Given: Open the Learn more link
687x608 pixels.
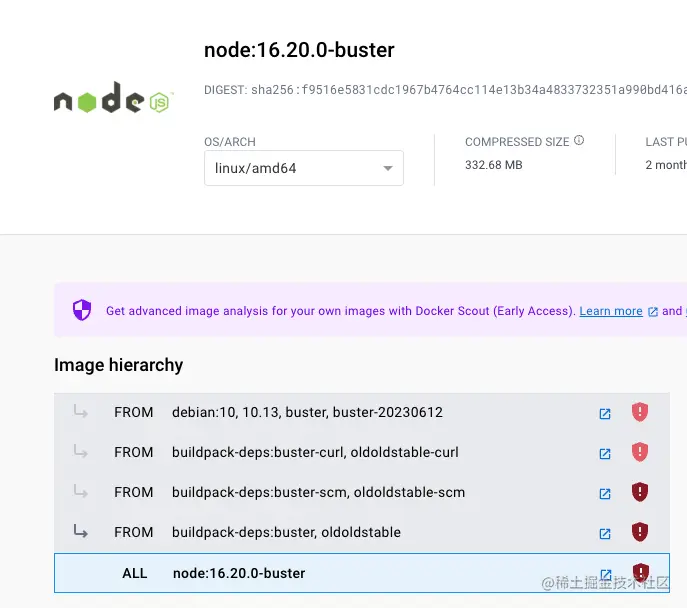Looking at the screenshot, I should [611, 311].
